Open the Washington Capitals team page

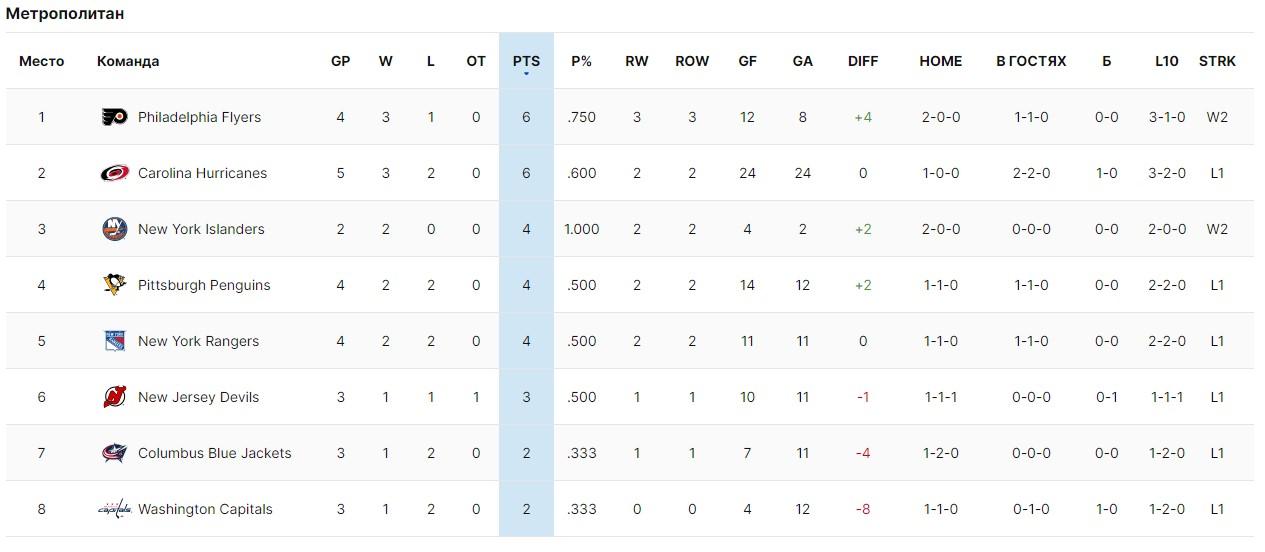(205, 509)
